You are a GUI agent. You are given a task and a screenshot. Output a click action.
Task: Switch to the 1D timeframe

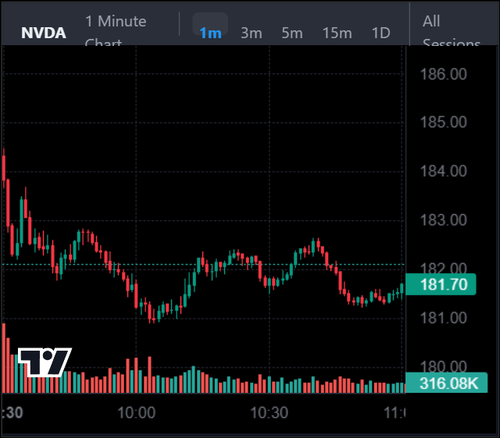point(381,33)
